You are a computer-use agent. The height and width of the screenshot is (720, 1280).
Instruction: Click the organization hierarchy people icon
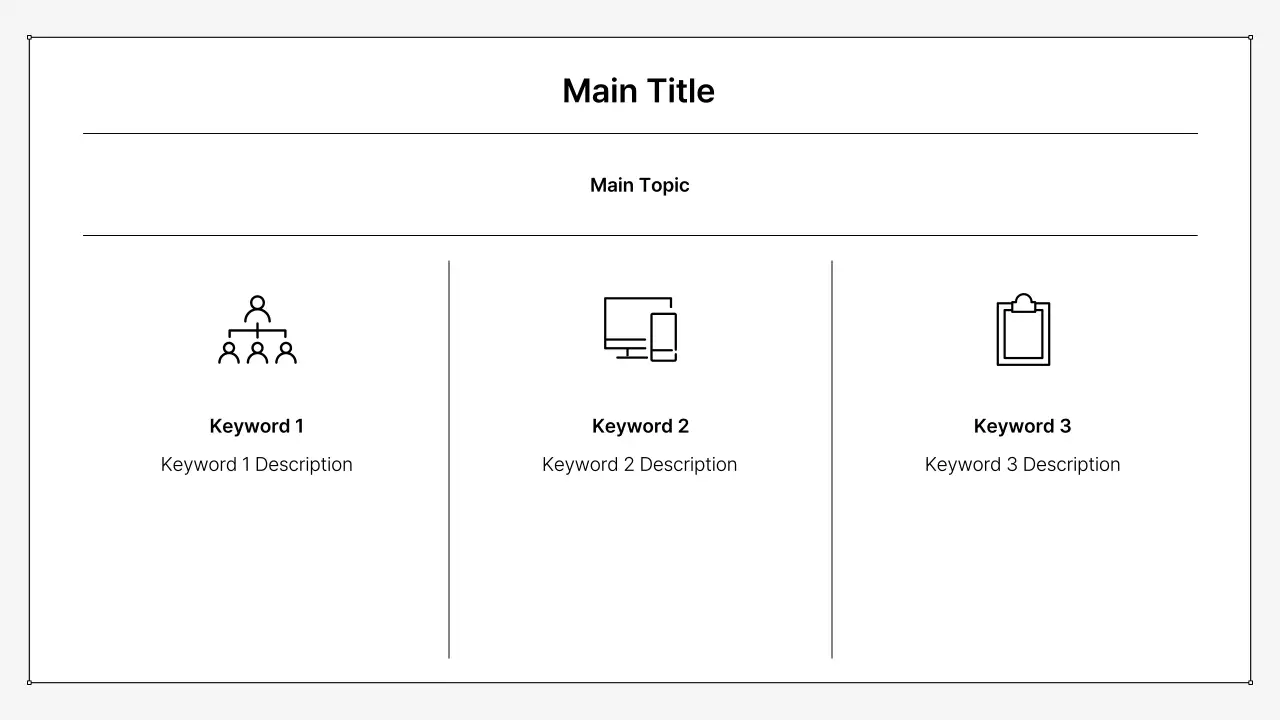[x=257, y=330]
